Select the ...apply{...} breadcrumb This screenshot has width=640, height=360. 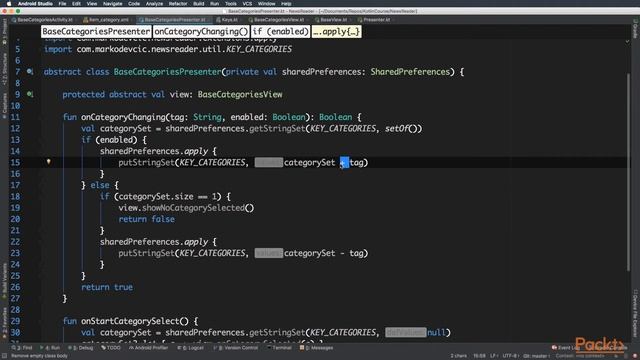tap(336, 31)
